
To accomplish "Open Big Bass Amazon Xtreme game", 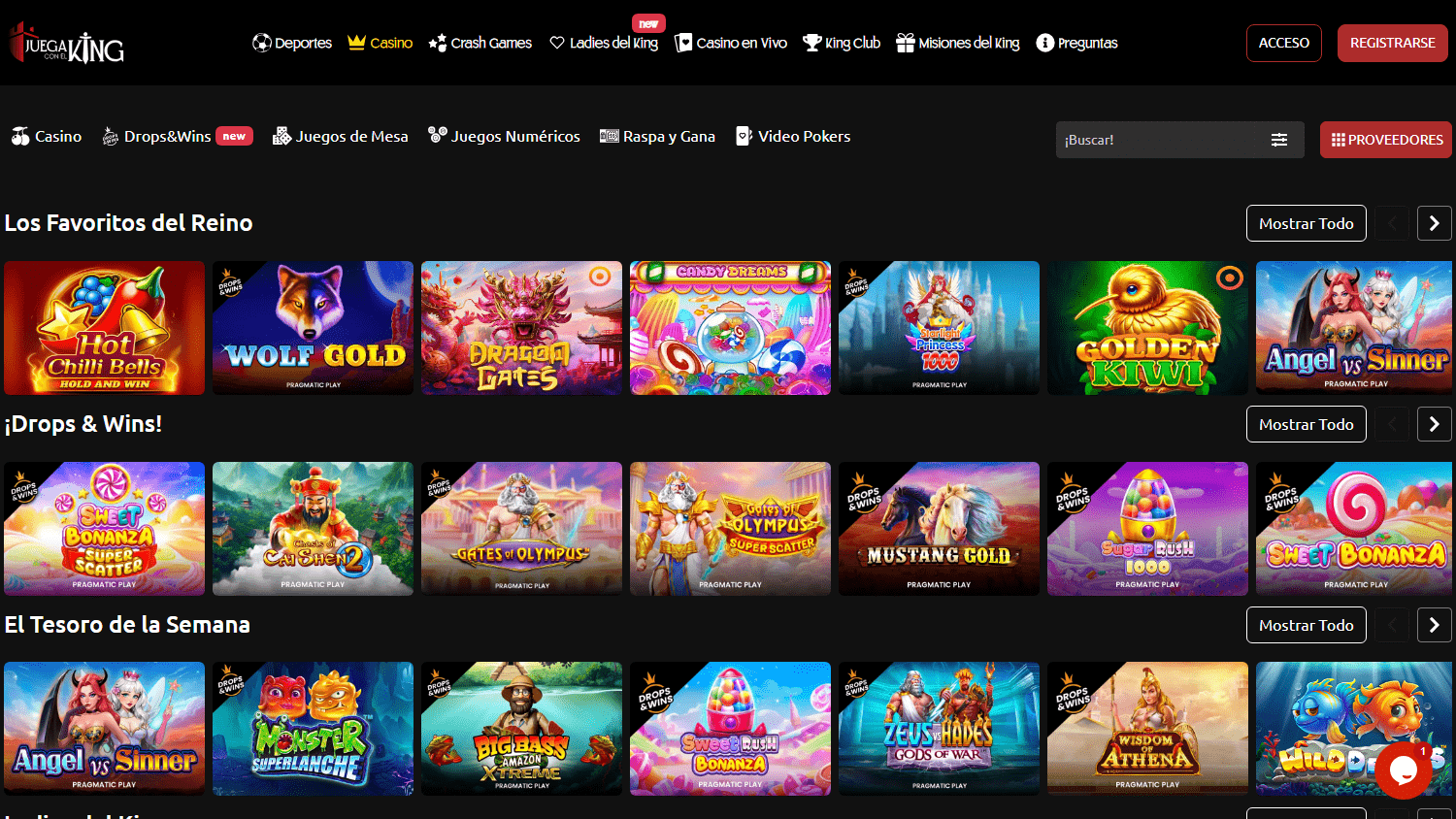I will click(521, 729).
